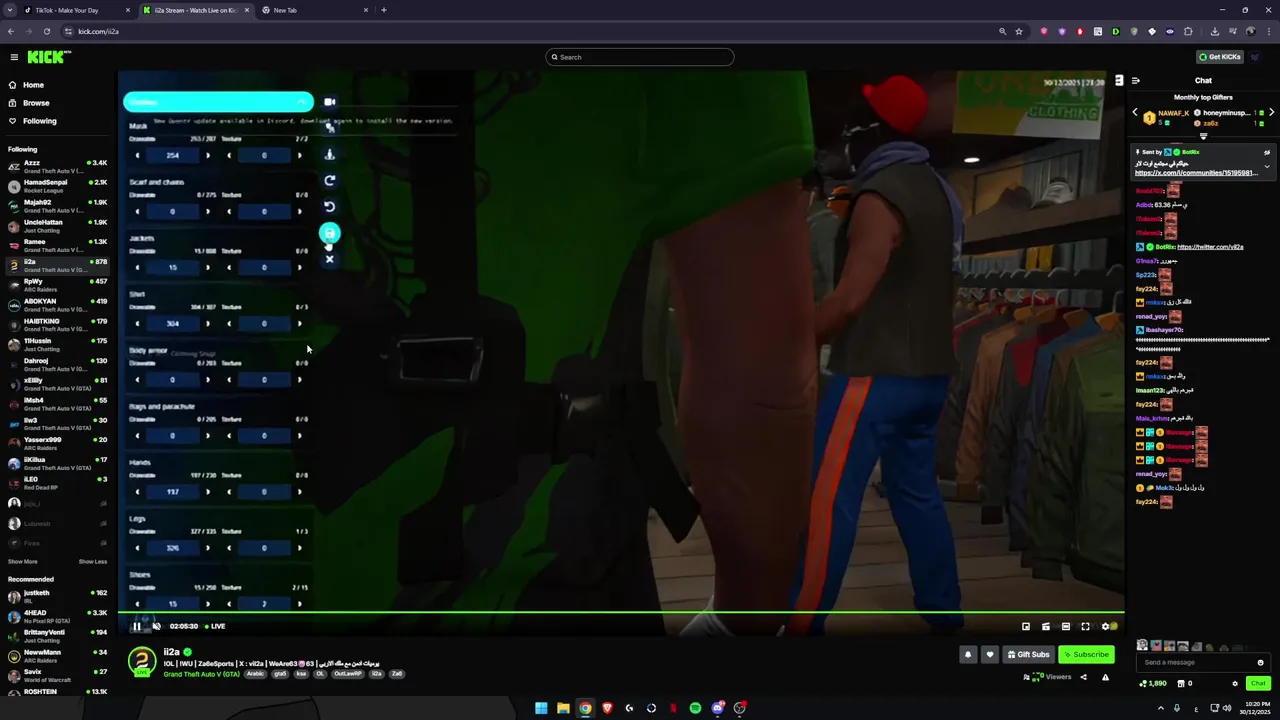Click the 1,890 KICKs balance
Viewport: 1280px width, 720px height.
point(1153,684)
